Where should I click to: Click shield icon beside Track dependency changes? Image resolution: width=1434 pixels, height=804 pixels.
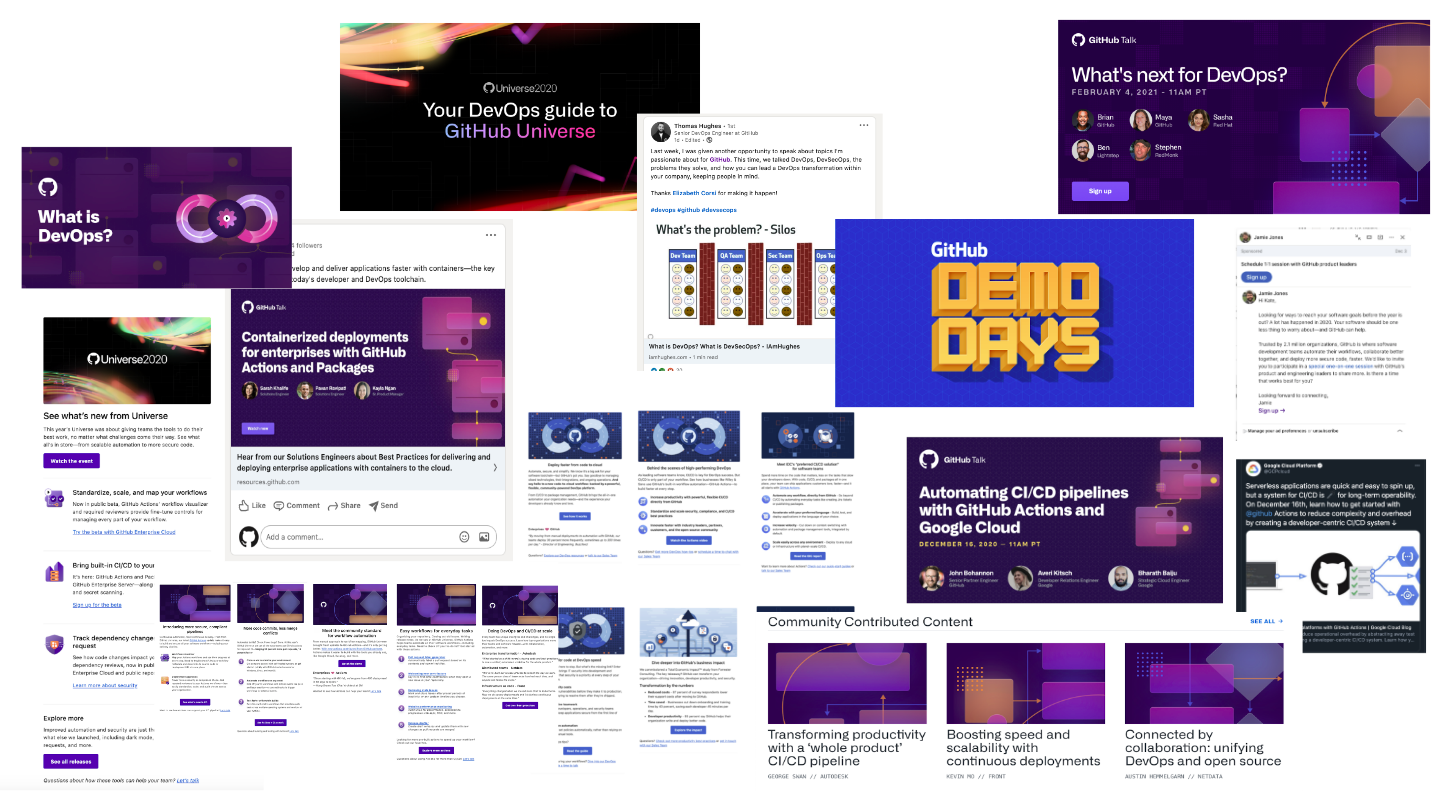tap(54, 644)
